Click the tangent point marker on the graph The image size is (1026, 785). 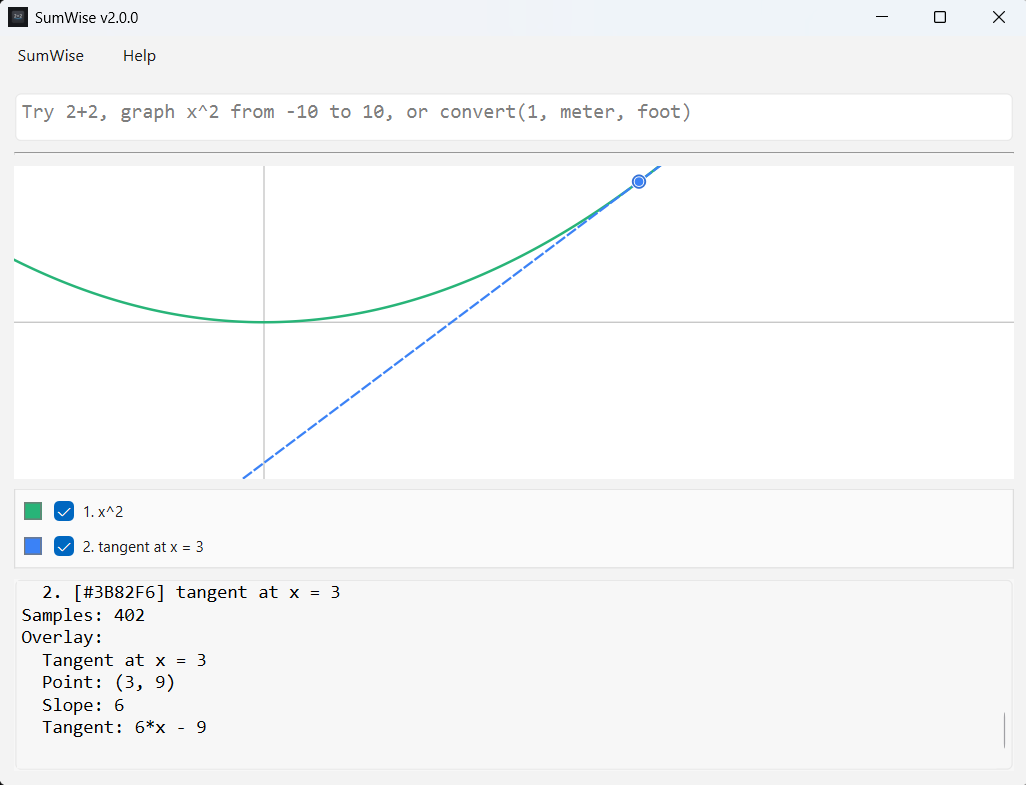click(x=639, y=181)
